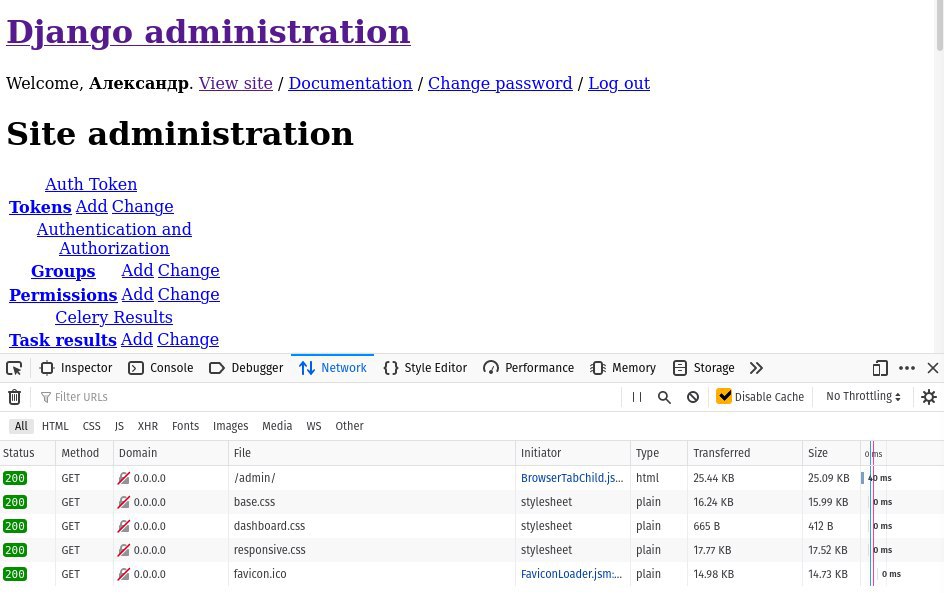The width and height of the screenshot is (944, 593).
Task: Switch to the Inspector tab
Action: (76, 368)
